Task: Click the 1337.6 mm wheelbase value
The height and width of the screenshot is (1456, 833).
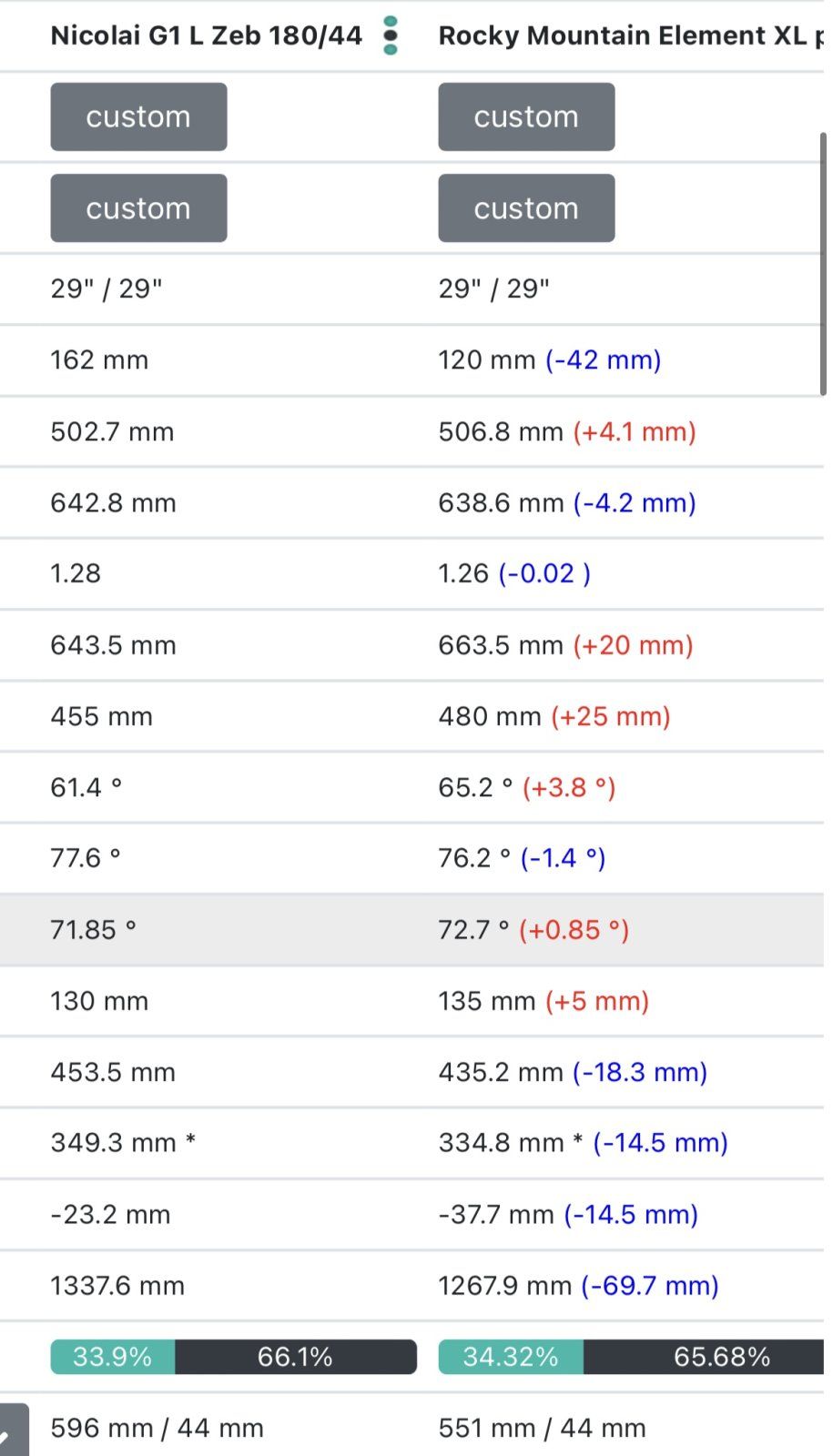Action: click(x=117, y=1286)
